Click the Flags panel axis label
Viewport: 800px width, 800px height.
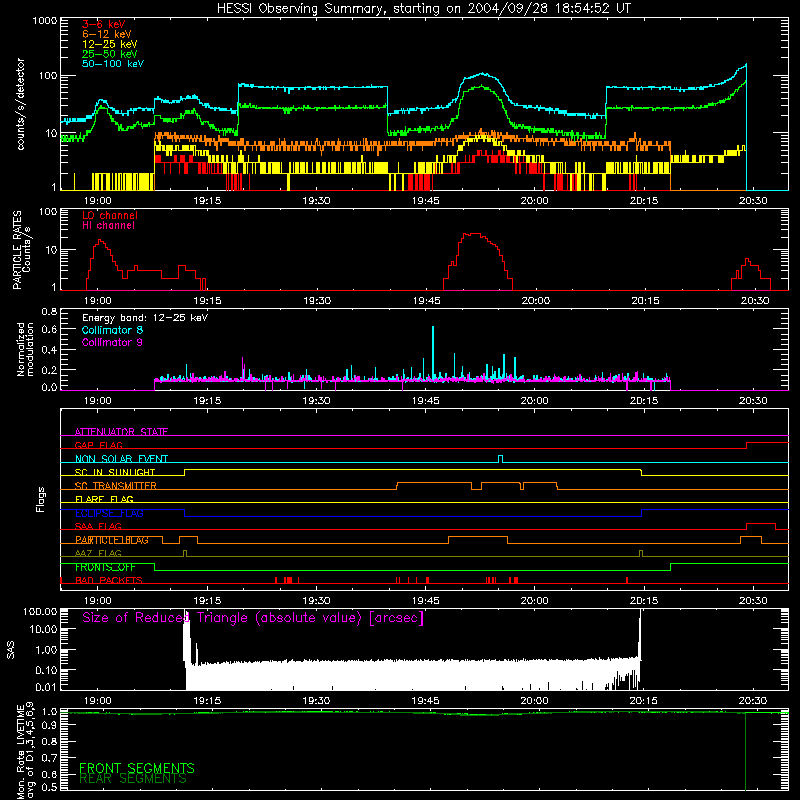[x=41, y=499]
